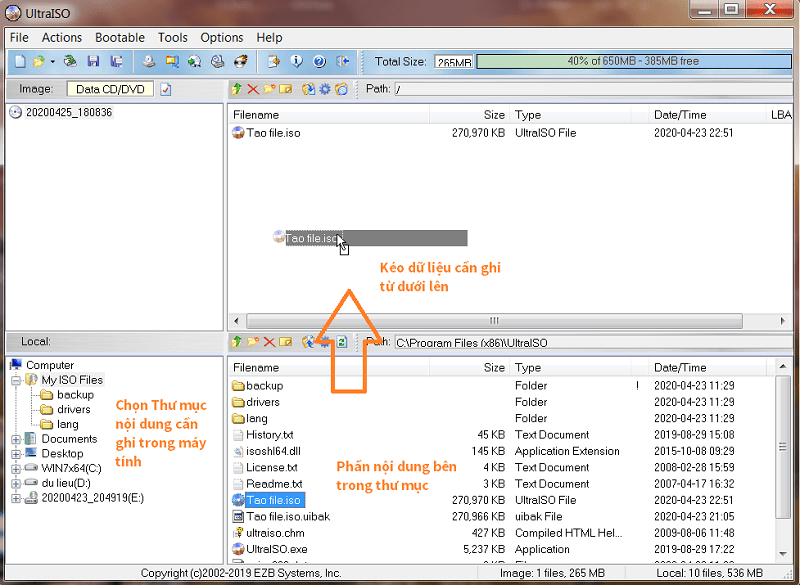Click scroll-down arrow of Local file list
The width and height of the screenshot is (800, 585).
pos(783,554)
